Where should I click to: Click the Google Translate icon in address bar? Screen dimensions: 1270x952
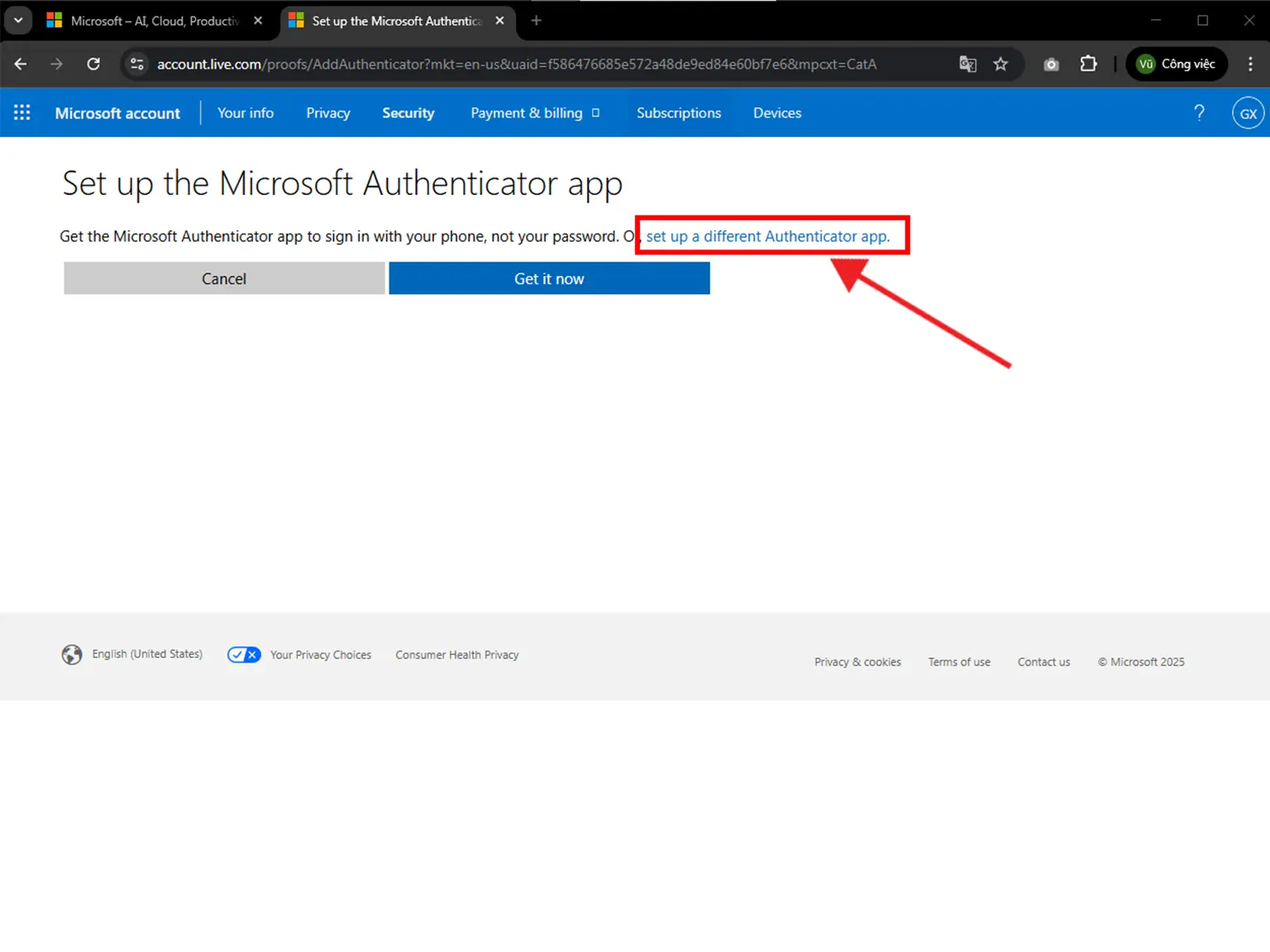[967, 64]
